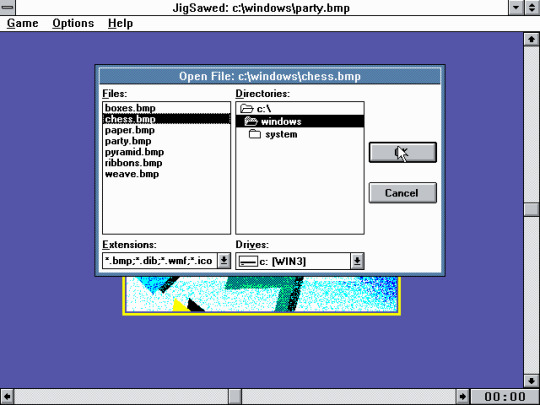Click the horizontal scrollbar left arrow

(x=7, y=397)
